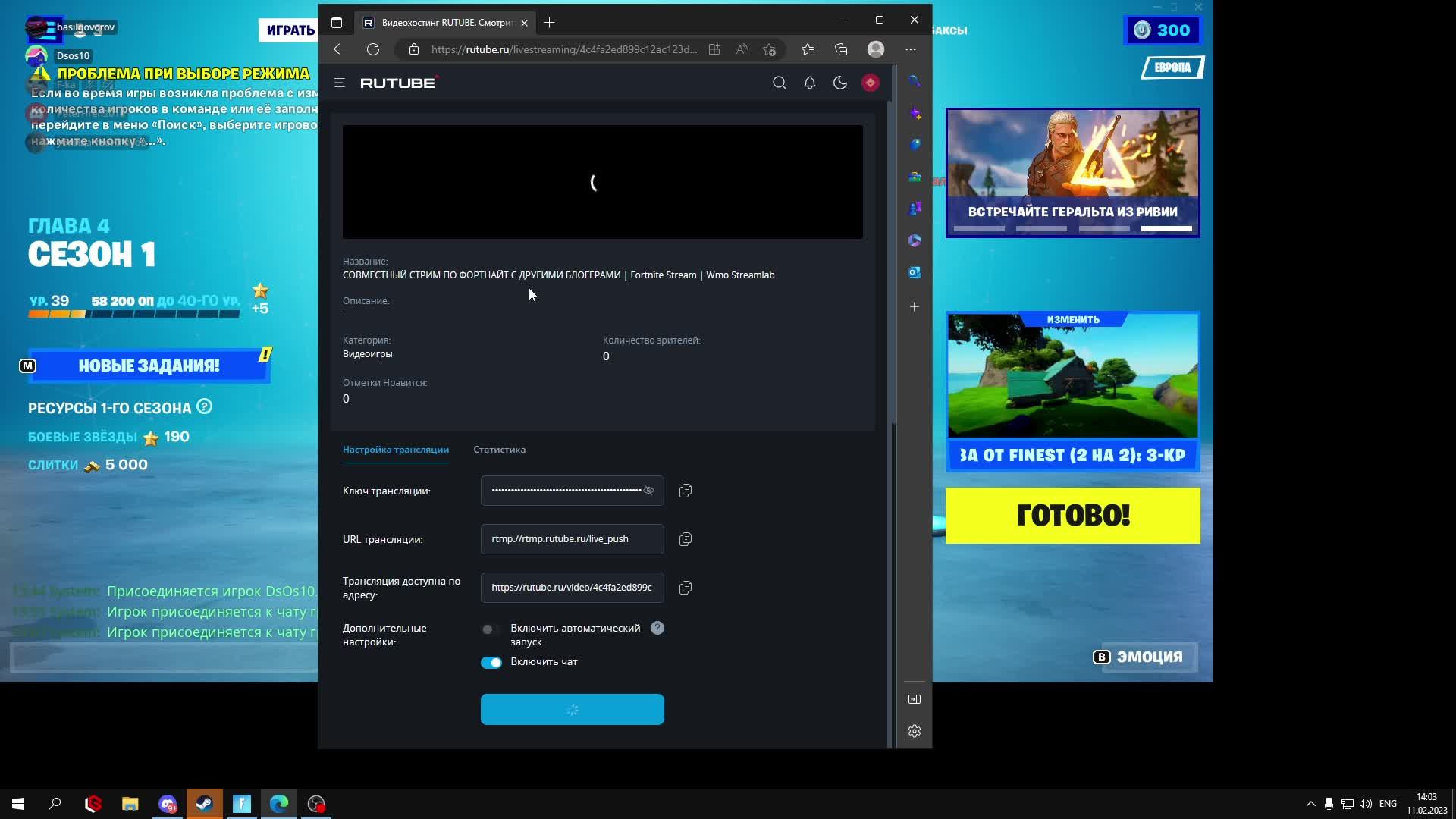
Task: Reveal the hidden stream key
Action: tap(648, 491)
